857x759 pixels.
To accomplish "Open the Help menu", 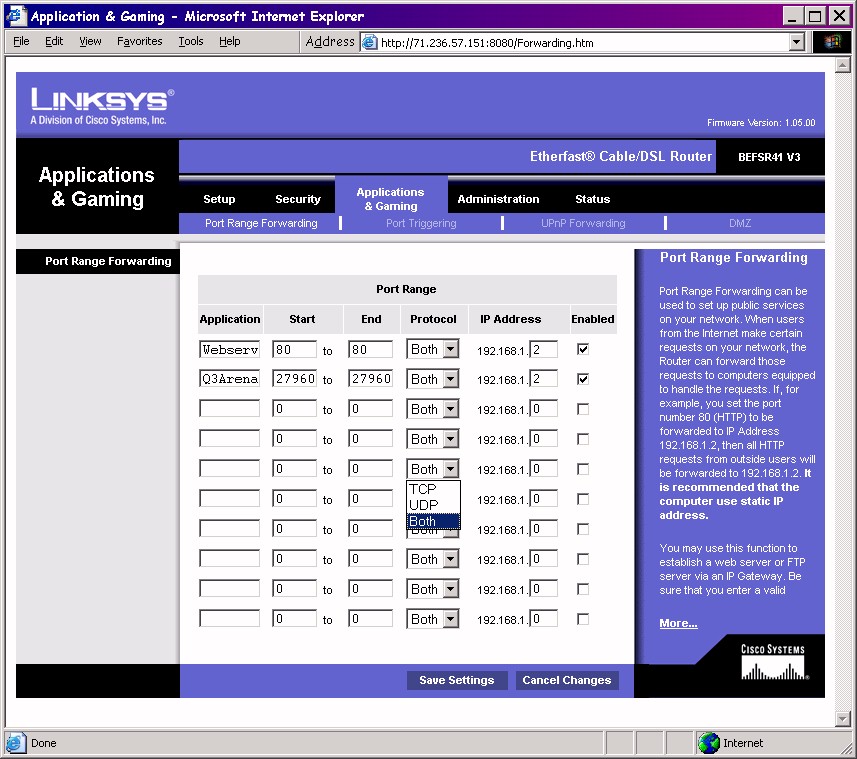I will point(230,42).
